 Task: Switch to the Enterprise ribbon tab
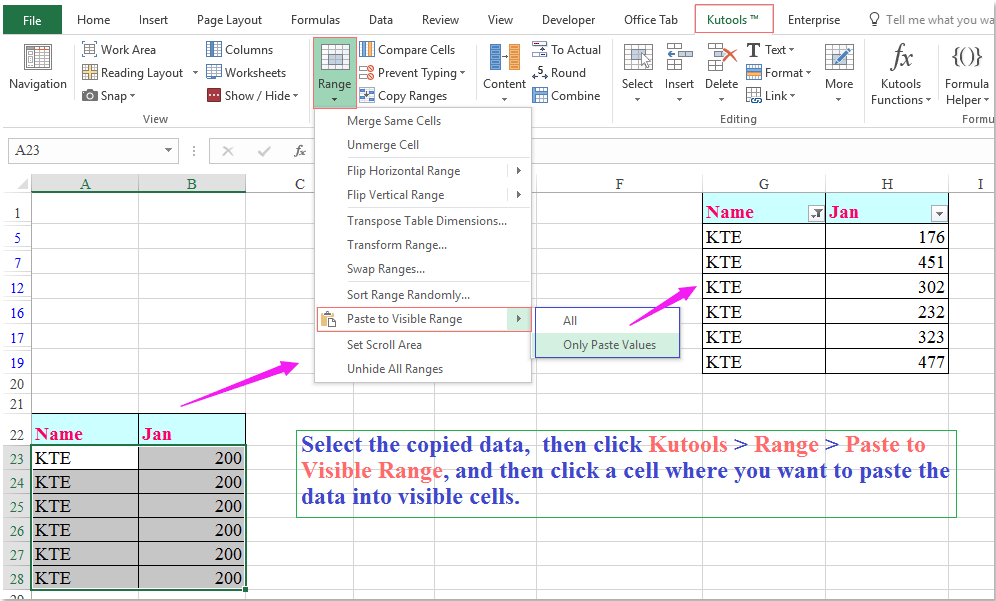[813, 19]
